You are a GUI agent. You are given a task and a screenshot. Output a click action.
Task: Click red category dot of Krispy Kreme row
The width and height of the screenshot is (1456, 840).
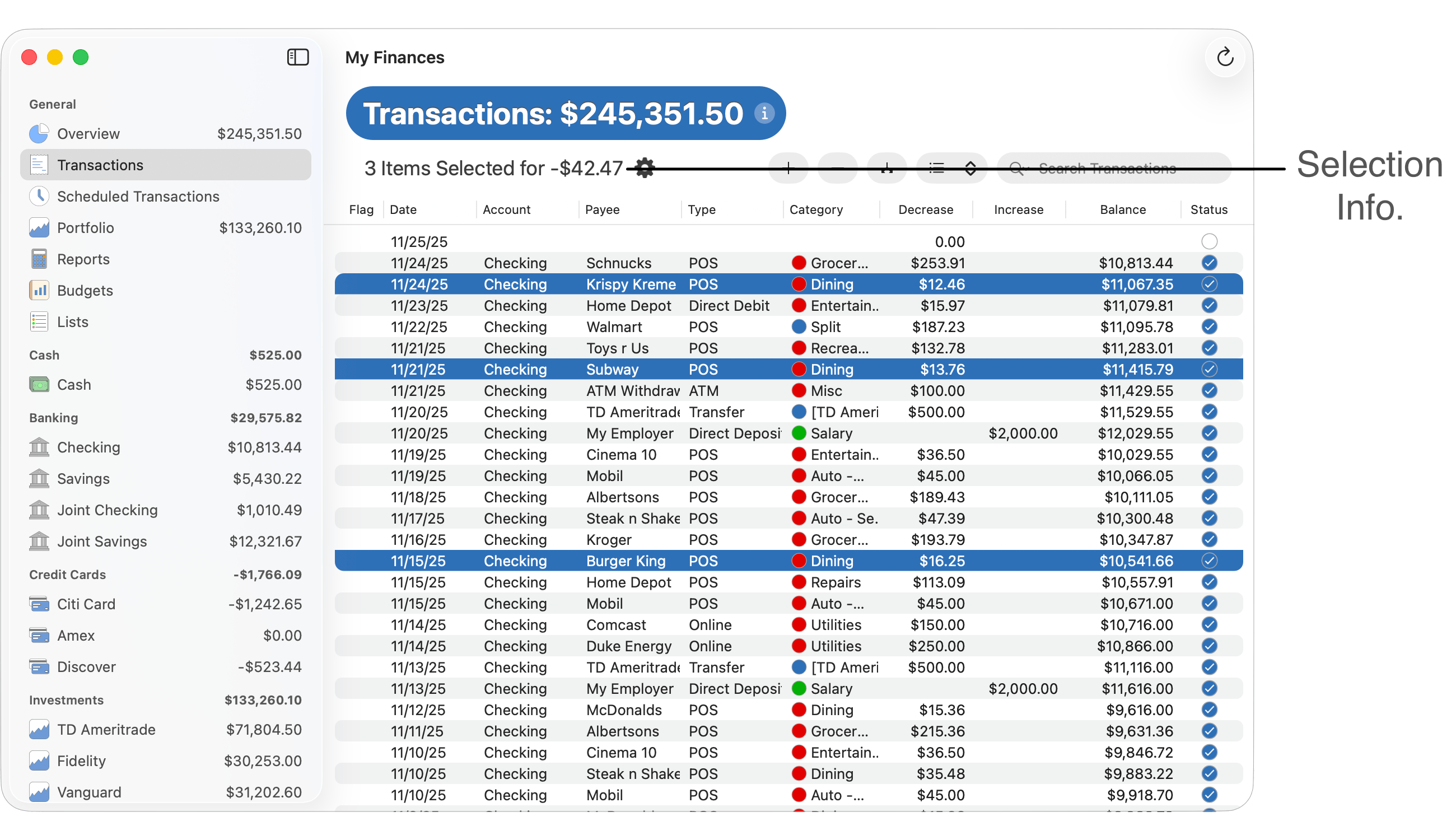(x=799, y=284)
